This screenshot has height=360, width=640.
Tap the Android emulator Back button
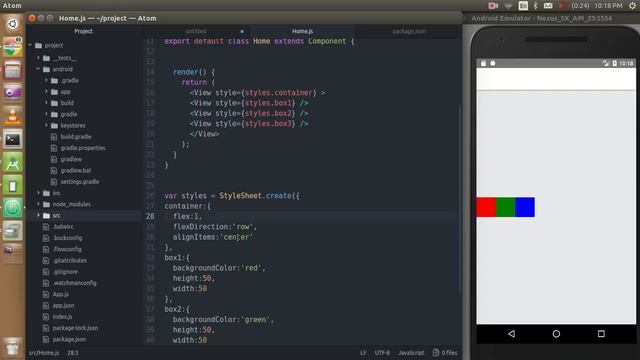pos(511,333)
